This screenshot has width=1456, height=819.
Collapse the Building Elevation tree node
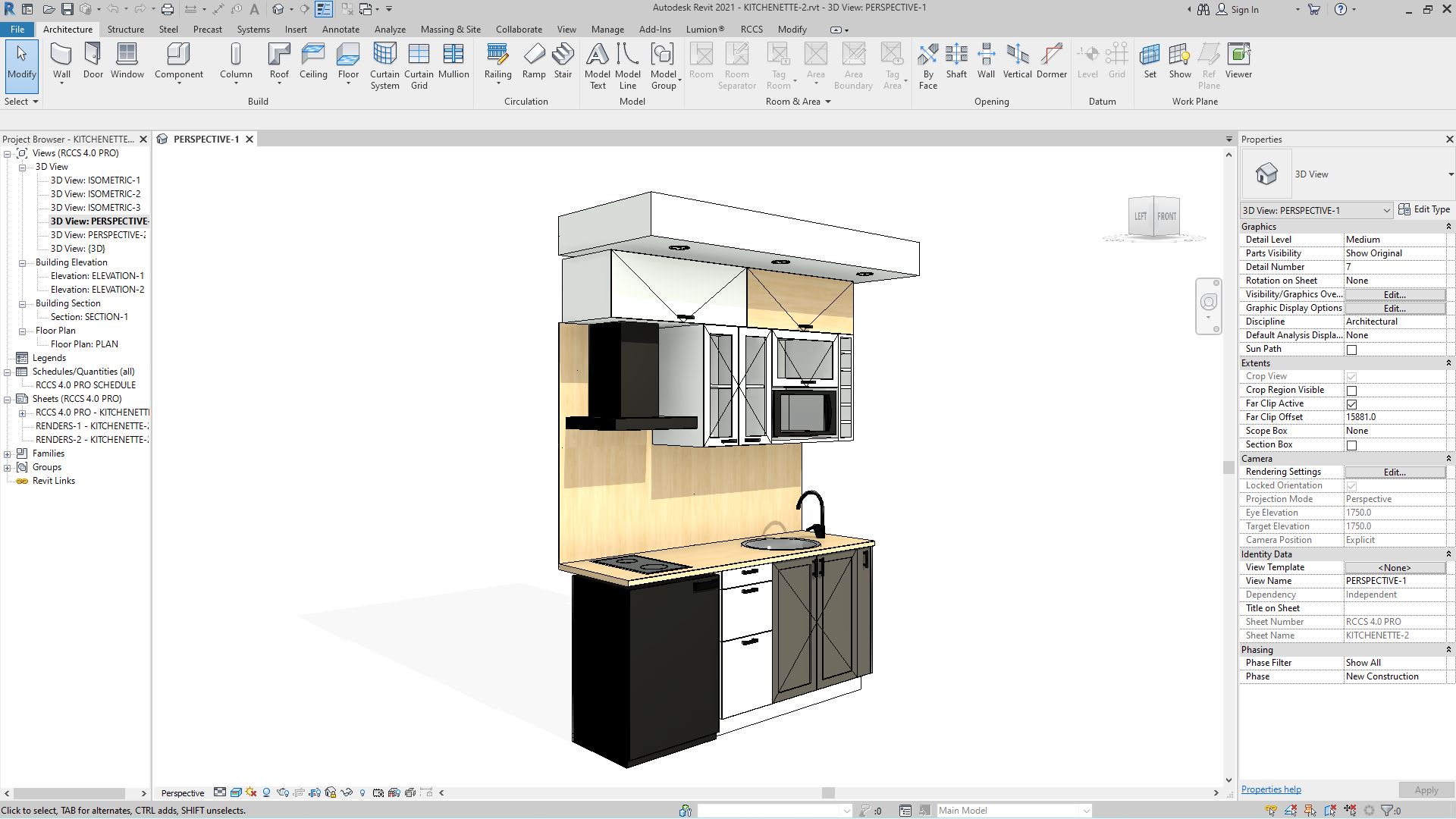pyautogui.click(x=22, y=262)
